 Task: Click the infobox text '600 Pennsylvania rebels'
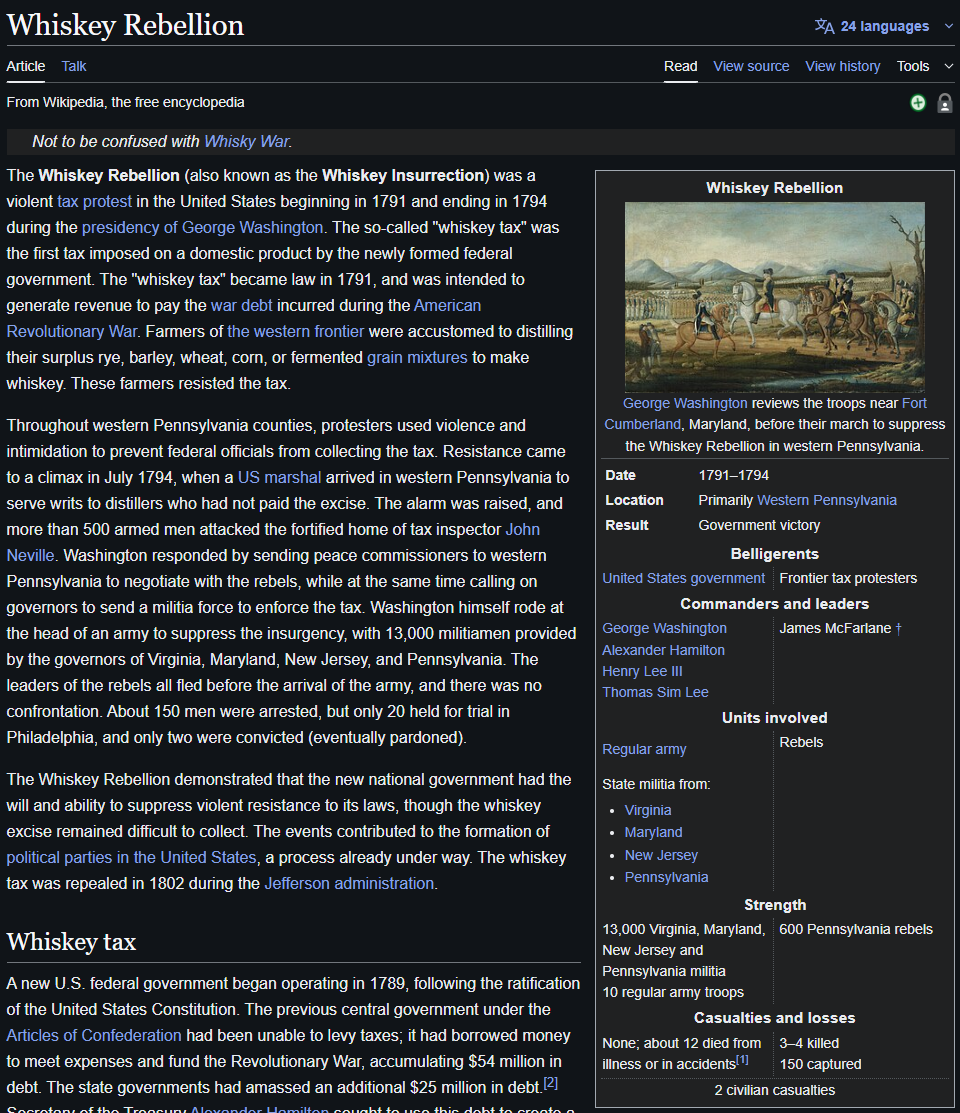pos(856,930)
